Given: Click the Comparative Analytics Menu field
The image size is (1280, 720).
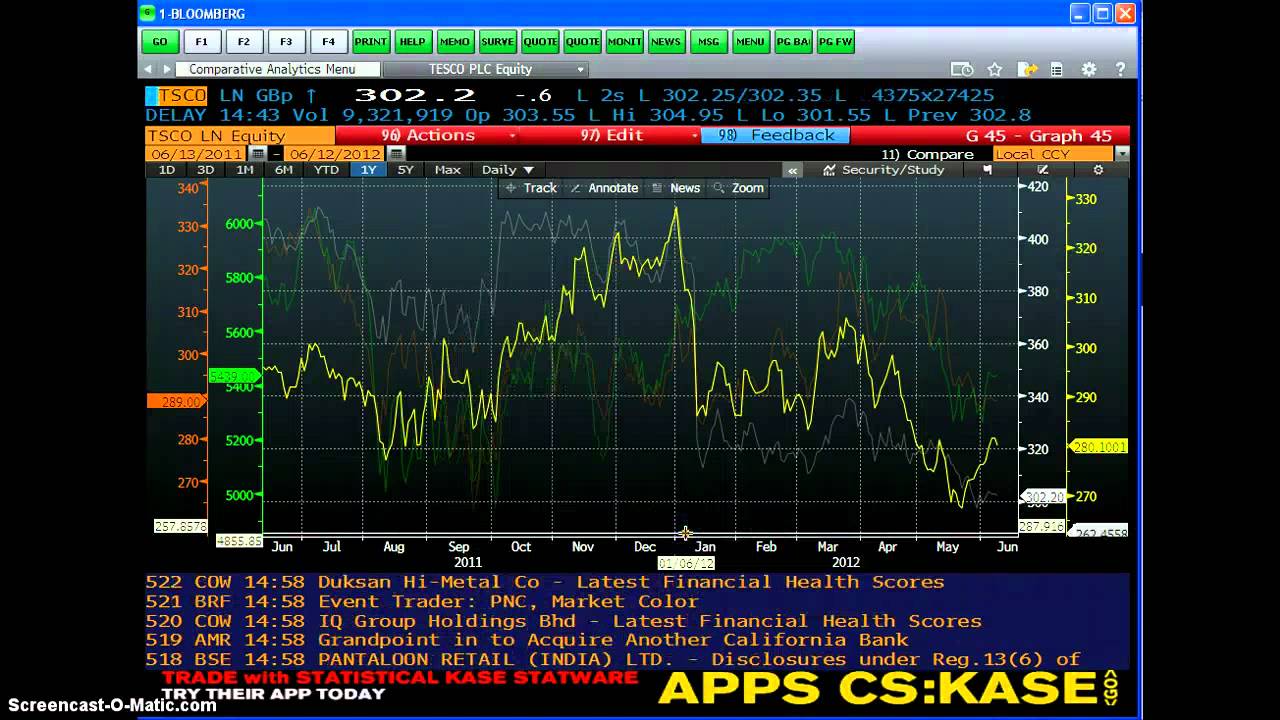Looking at the screenshot, I should click(x=278, y=69).
